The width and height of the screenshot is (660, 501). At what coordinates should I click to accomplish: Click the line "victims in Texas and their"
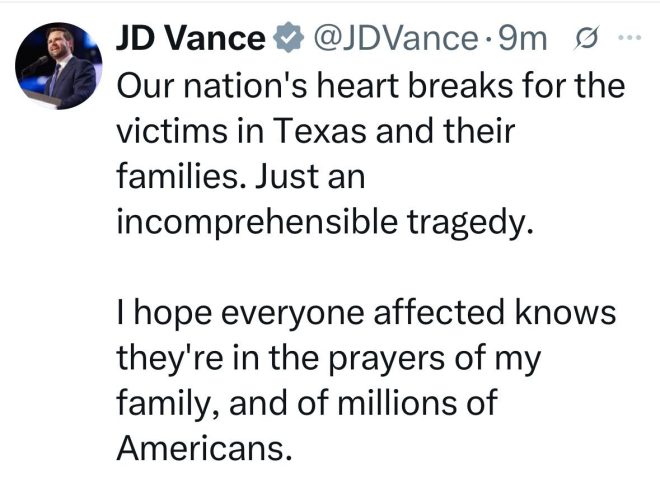click(x=316, y=131)
